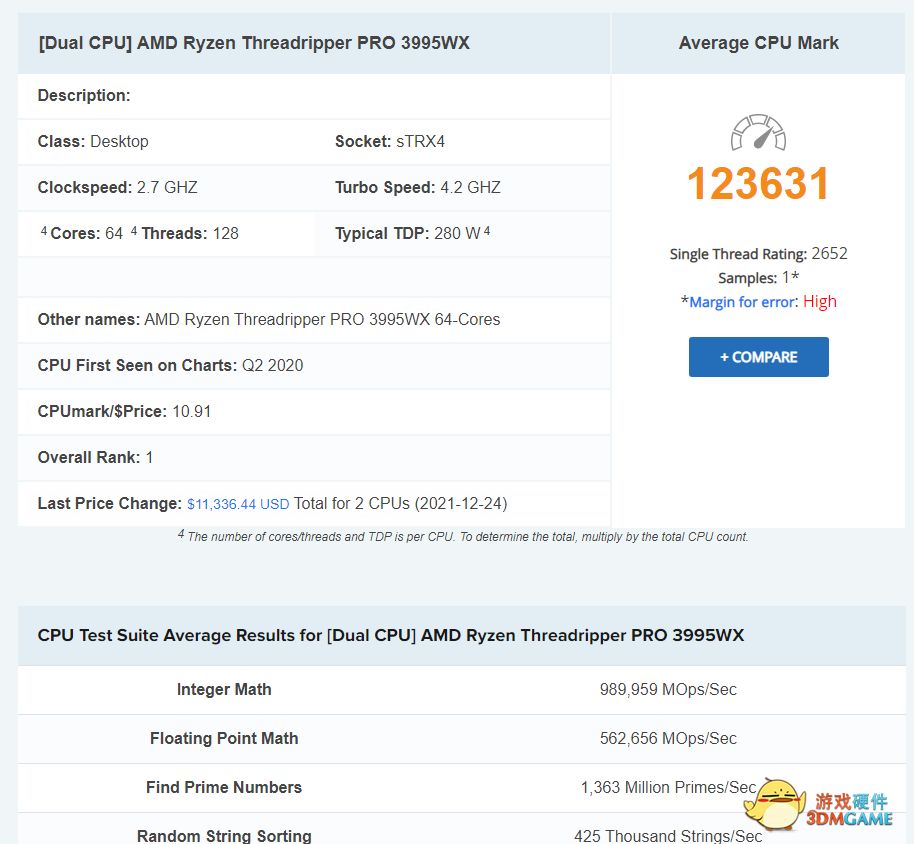Select the [Dual CPU] AMD Ryzen Threadripper title
914x844 pixels.
[254, 43]
